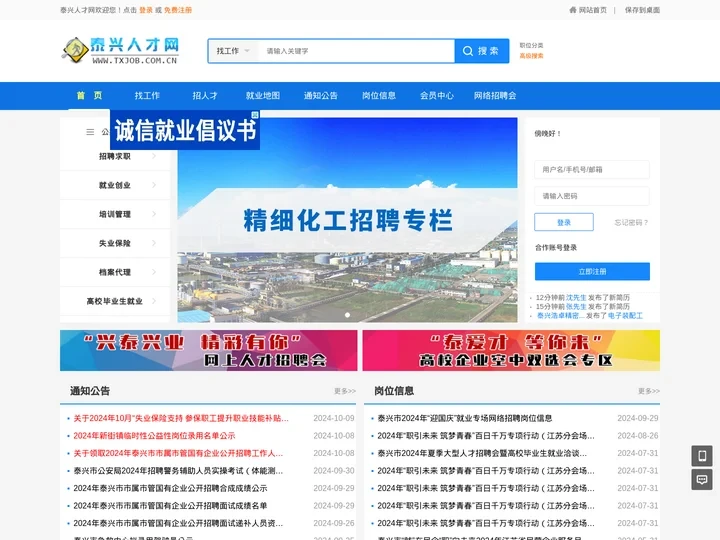Expand the 高校毕业生就业 sidebar chevron
This screenshot has height=540, width=720.
[154, 301]
